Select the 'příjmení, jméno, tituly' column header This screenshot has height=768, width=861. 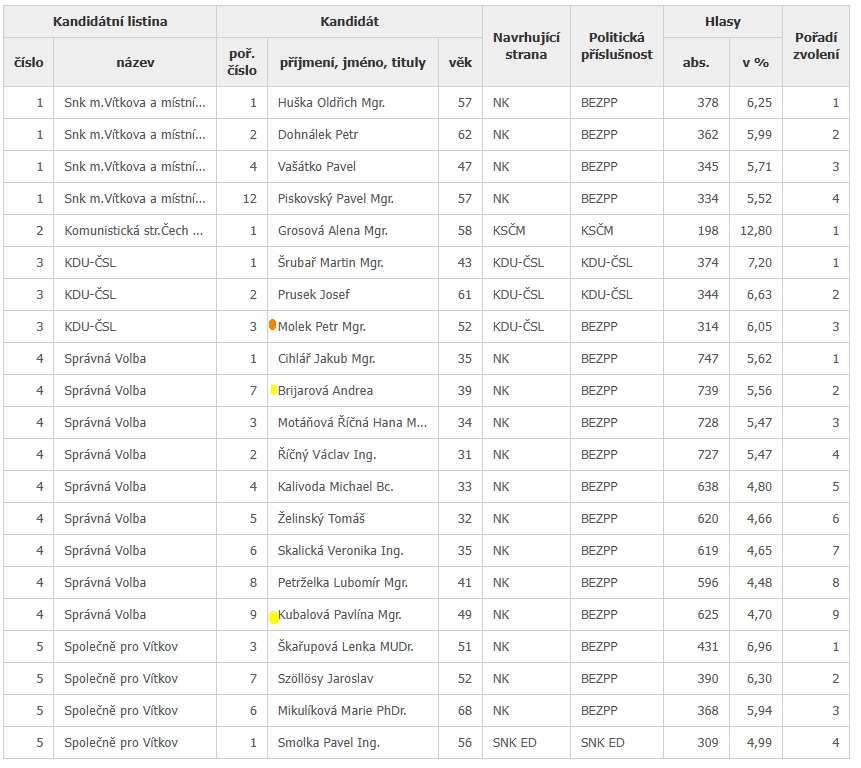352,62
